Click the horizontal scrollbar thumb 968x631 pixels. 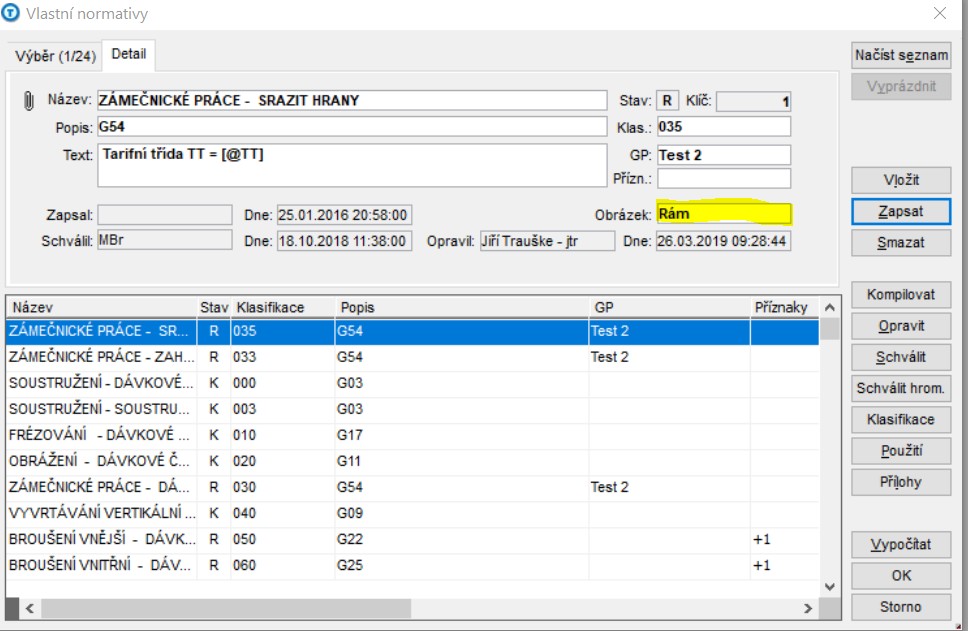[226, 608]
